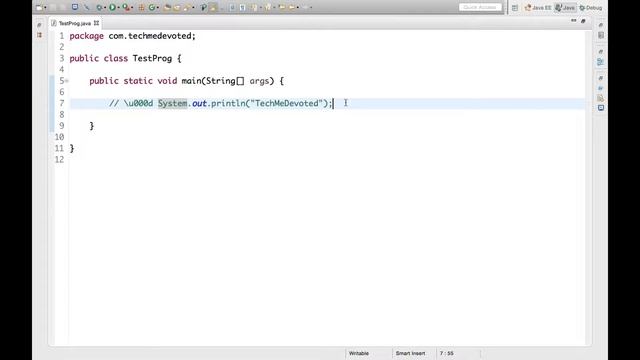Viewport: 640px width, 360px height.
Task: Select the TestProg.java editor tab
Action: pos(75,23)
